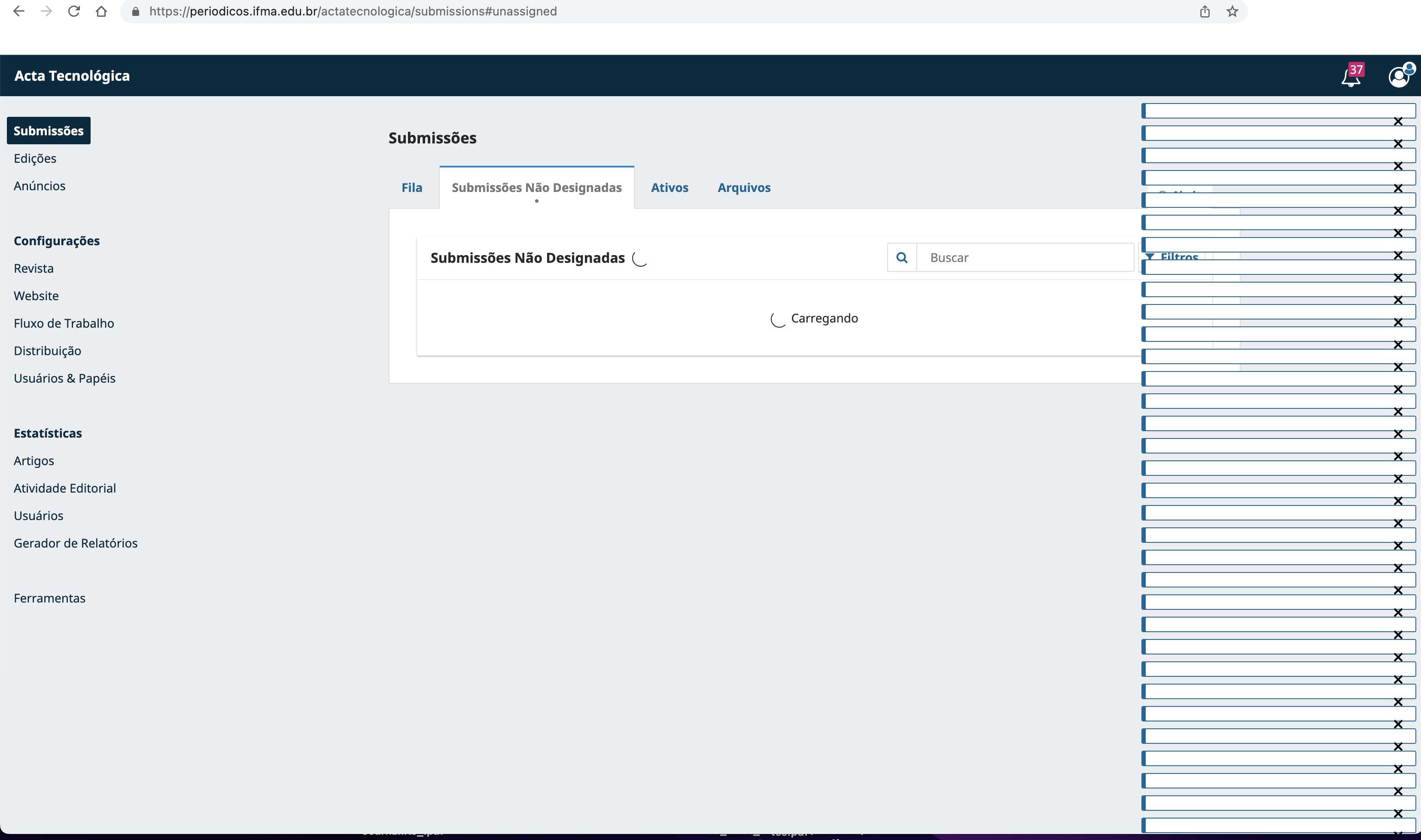Open Usuários & Papéis settings

(x=64, y=378)
